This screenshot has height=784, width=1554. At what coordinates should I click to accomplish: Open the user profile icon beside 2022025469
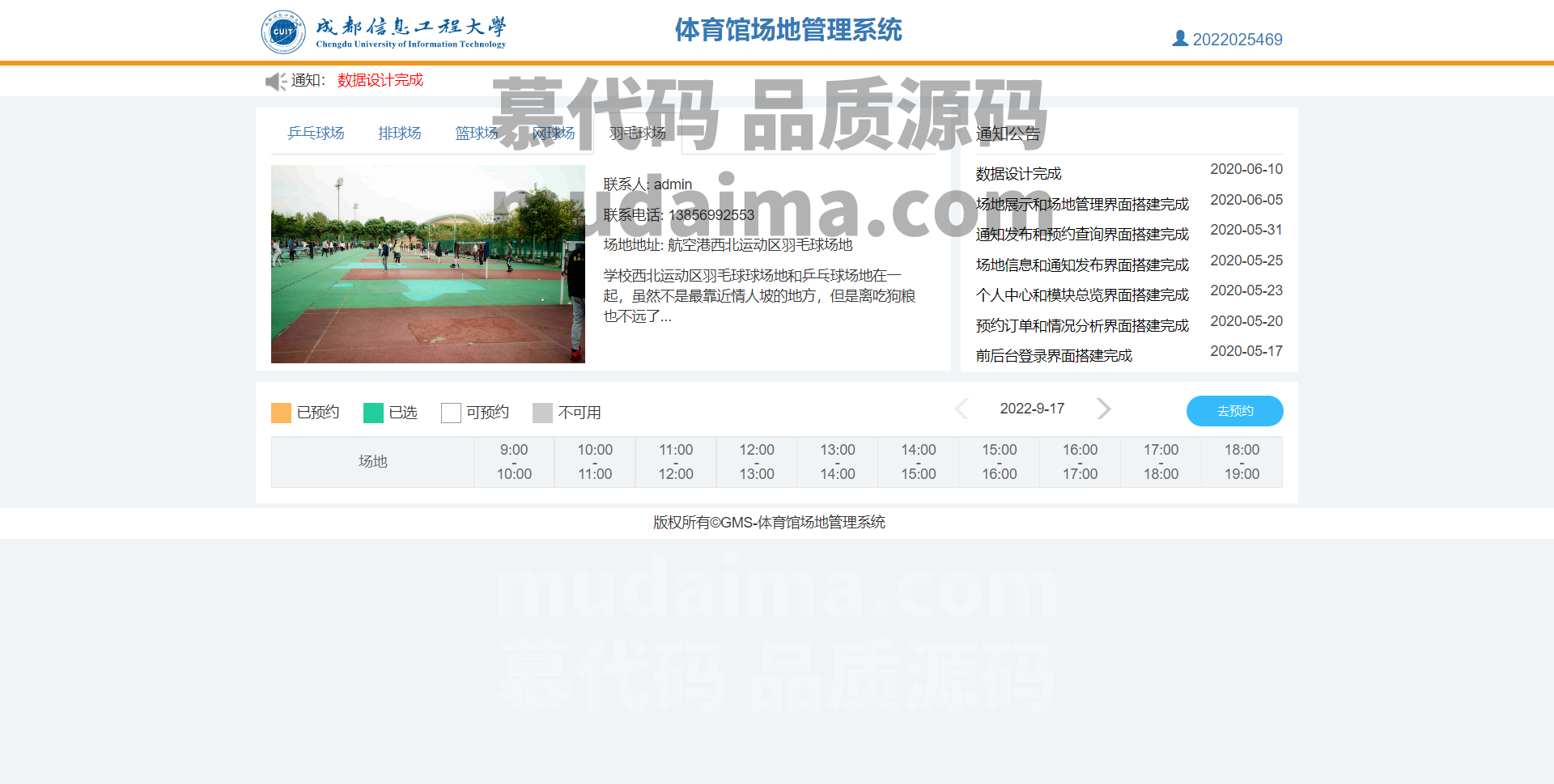pyautogui.click(x=1180, y=38)
